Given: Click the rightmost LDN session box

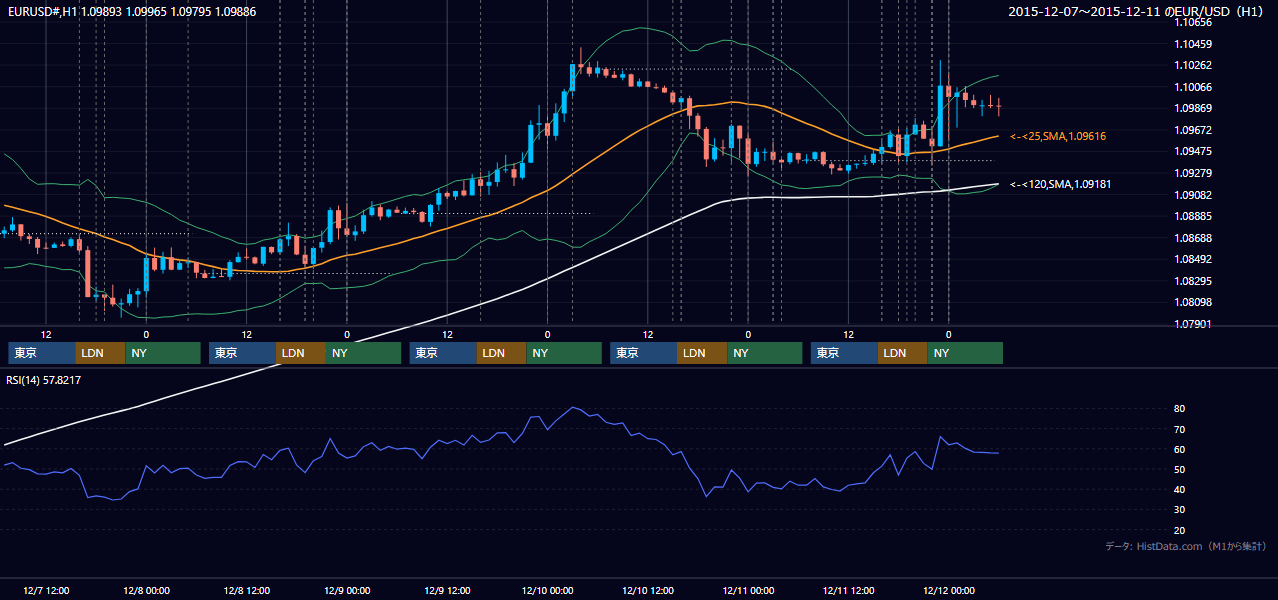Looking at the screenshot, I should coord(903,353).
